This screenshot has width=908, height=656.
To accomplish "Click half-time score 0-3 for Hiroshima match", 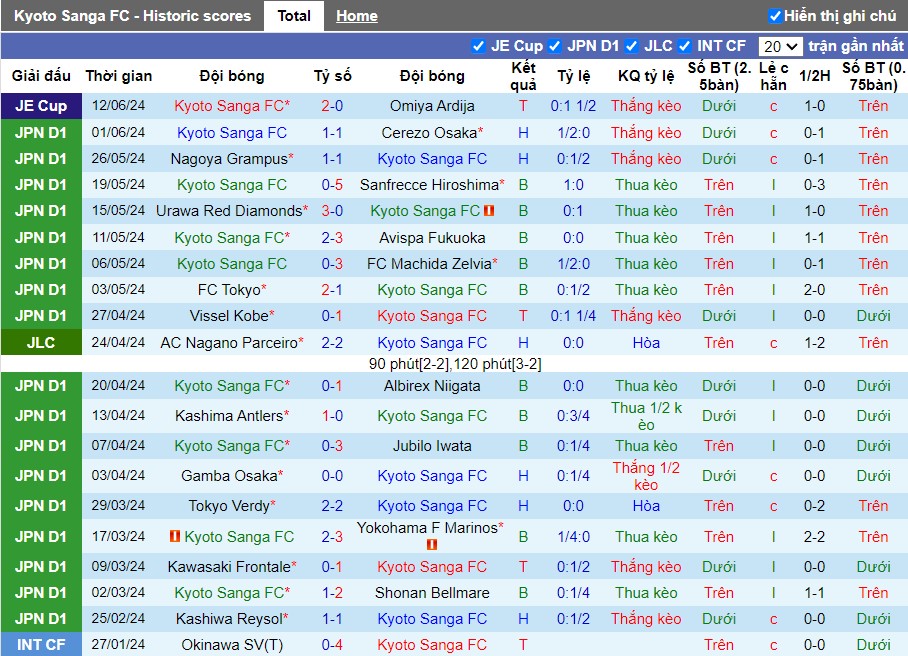I will (x=814, y=185).
